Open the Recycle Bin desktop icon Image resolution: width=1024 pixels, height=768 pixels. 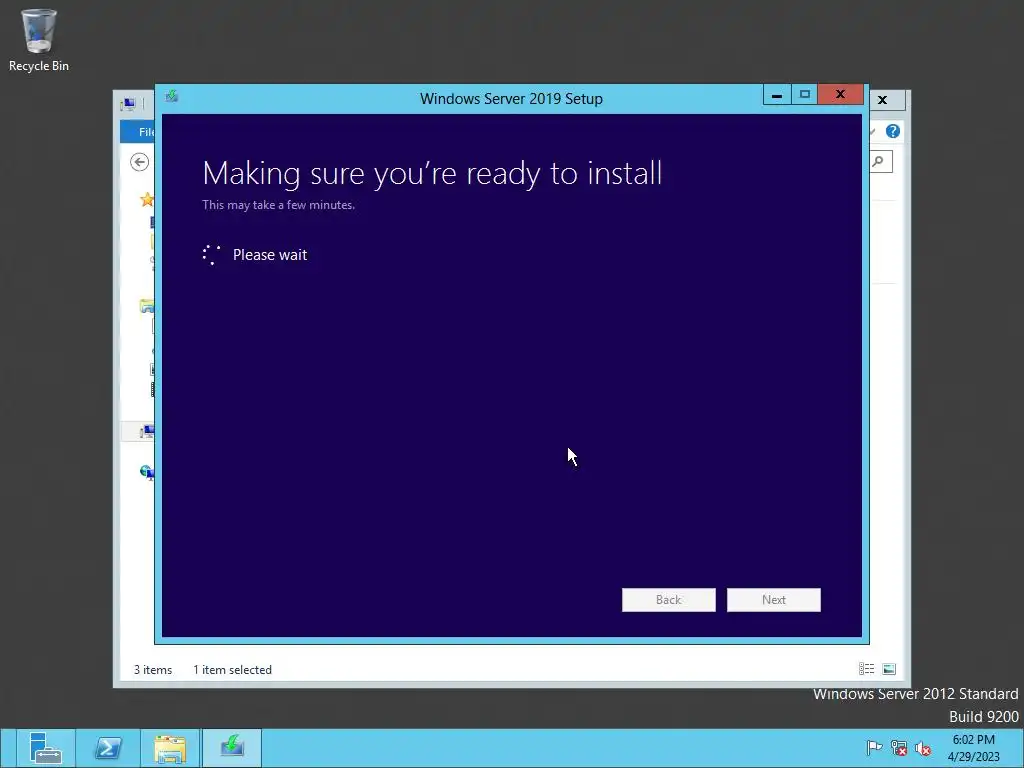(39, 39)
